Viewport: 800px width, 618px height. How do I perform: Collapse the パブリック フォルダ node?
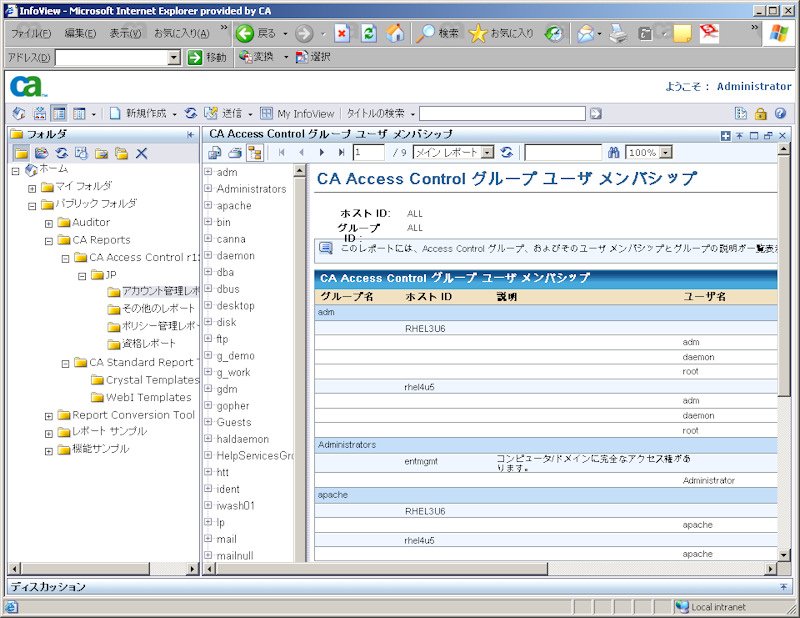click(32, 206)
